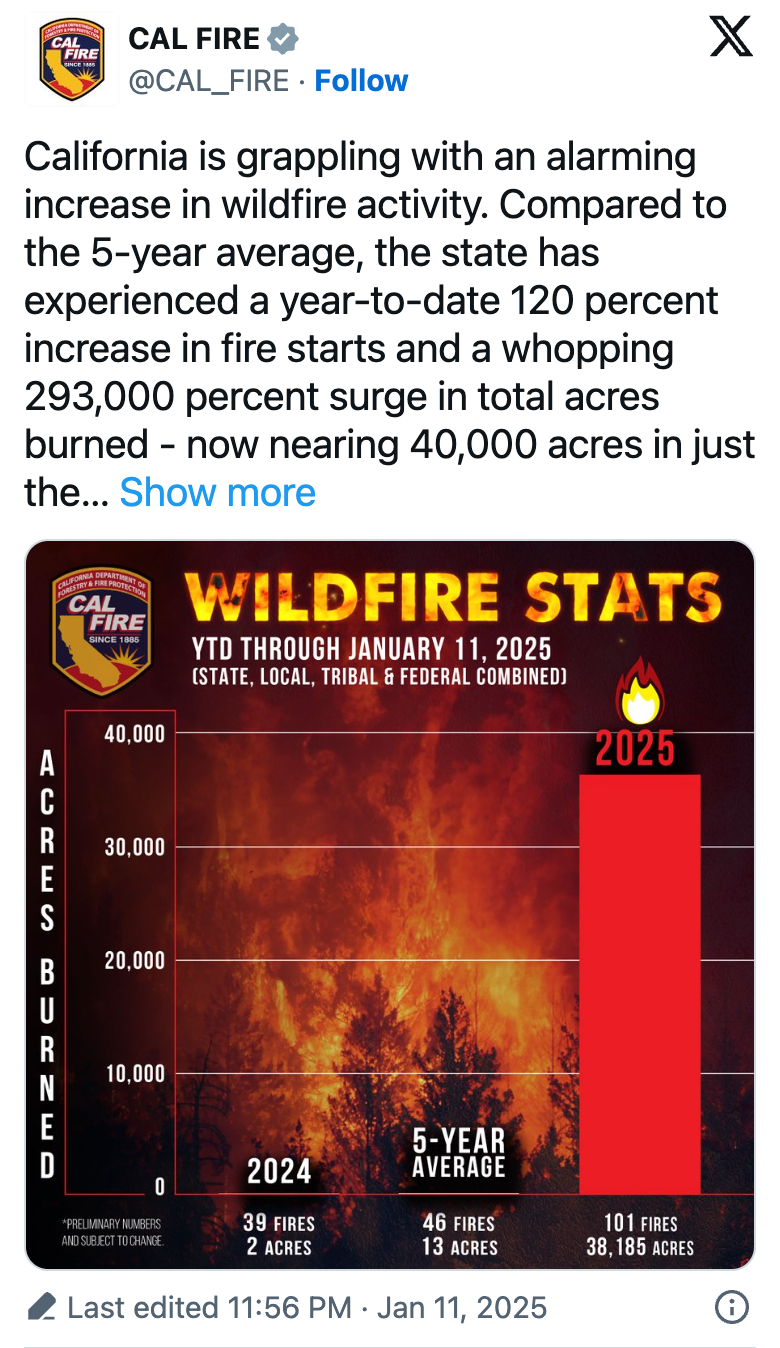This screenshot has width=780, height=1348.
Task: Click the CAL FIRE display name
Action: [194, 39]
